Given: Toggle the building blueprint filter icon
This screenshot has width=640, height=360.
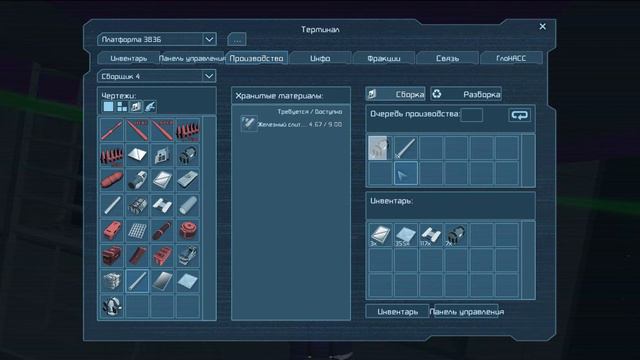Looking at the screenshot, I should 136,107.
